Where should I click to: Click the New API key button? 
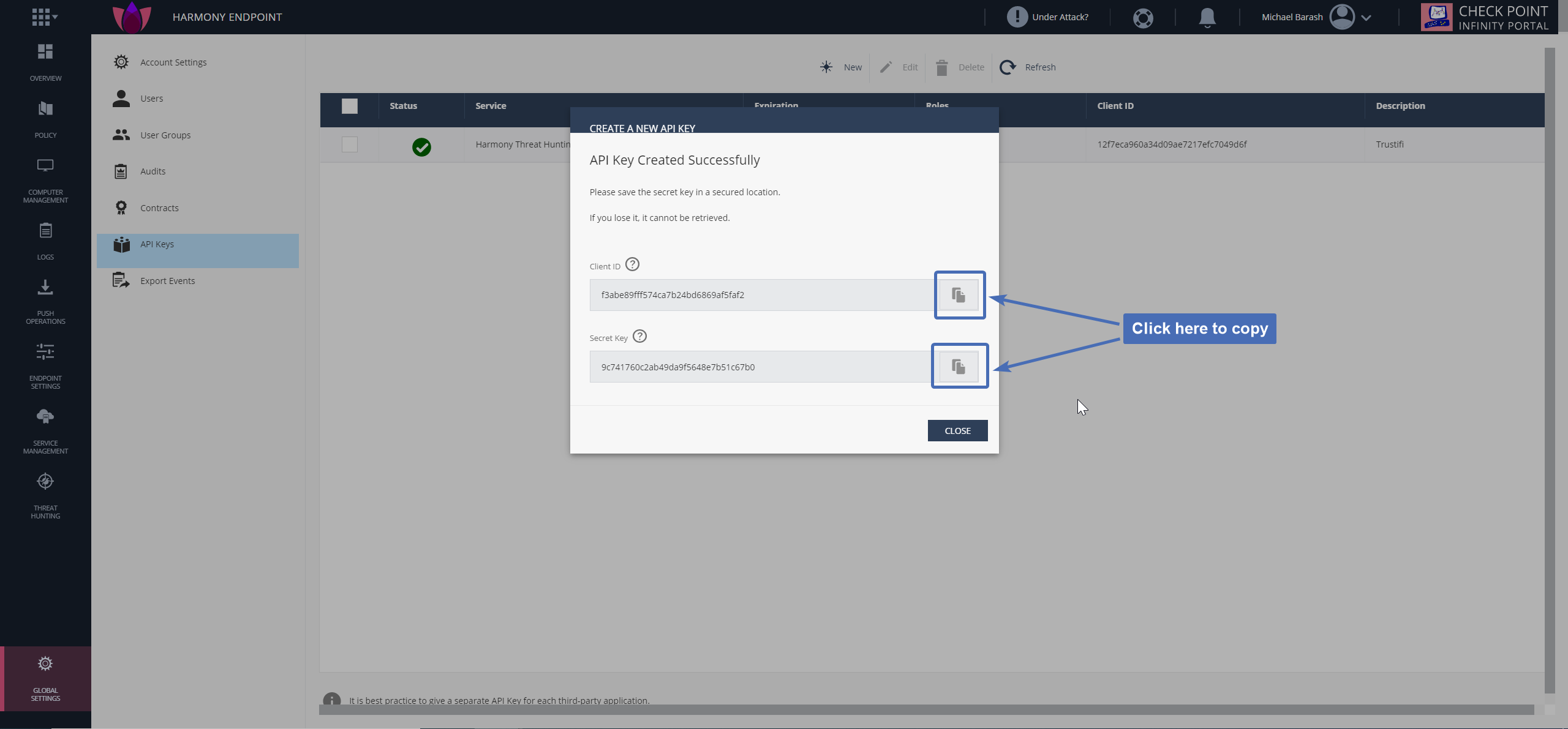[x=841, y=67]
